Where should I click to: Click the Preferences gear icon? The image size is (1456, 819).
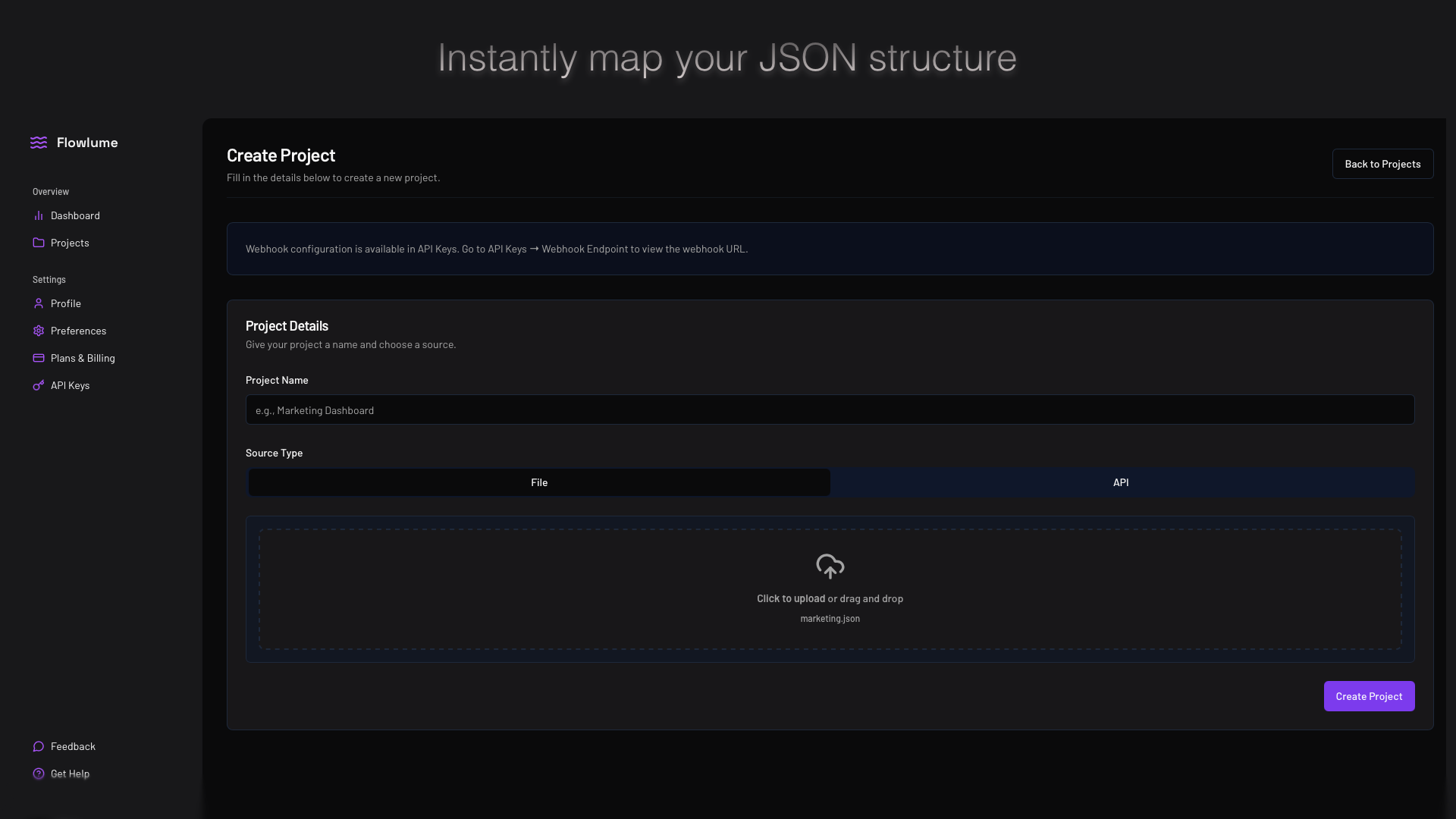[39, 331]
